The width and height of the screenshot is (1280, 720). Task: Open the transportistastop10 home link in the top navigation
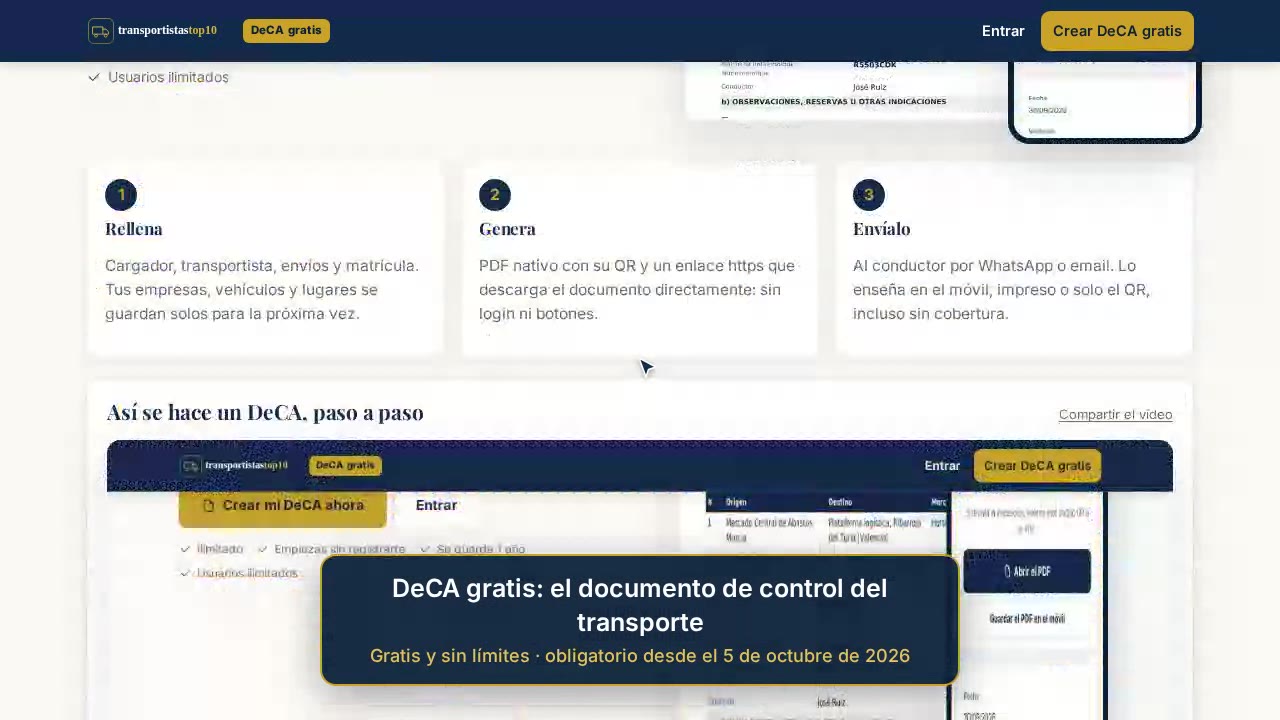(167, 31)
